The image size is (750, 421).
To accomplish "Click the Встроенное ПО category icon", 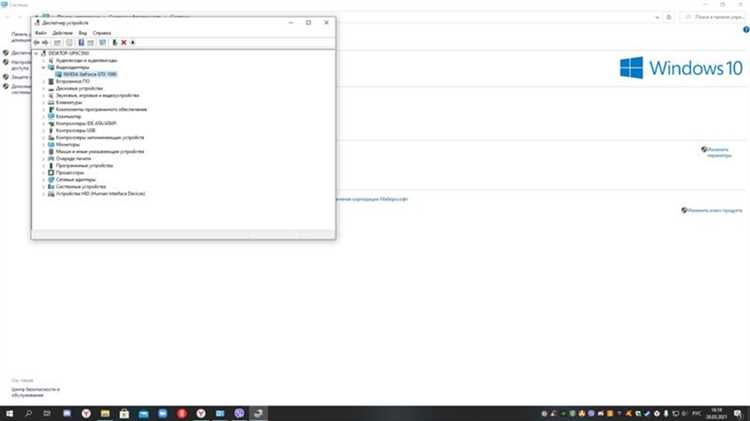I will (x=51, y=81).
